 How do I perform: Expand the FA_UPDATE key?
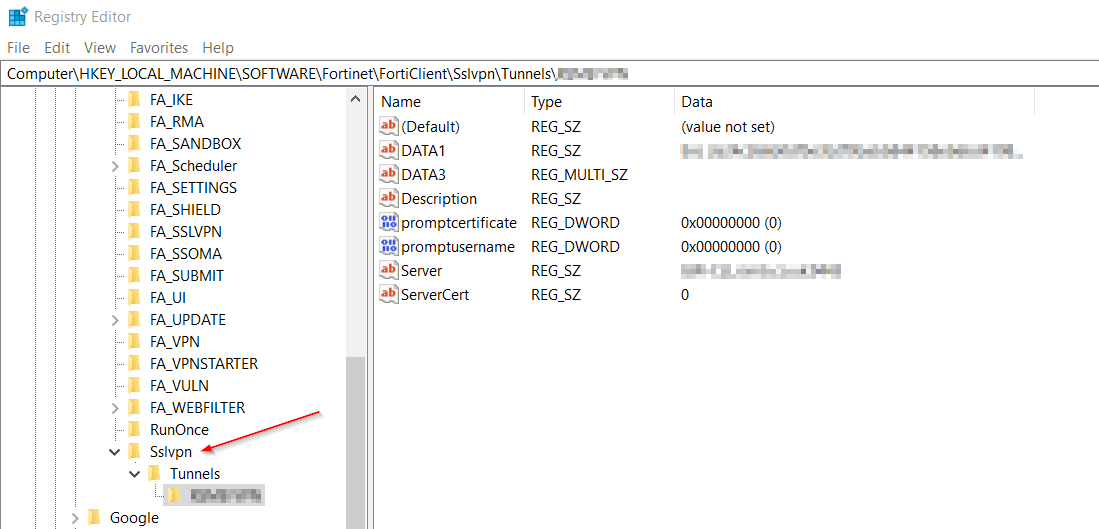pyautogui.click(x=115, y=320)
